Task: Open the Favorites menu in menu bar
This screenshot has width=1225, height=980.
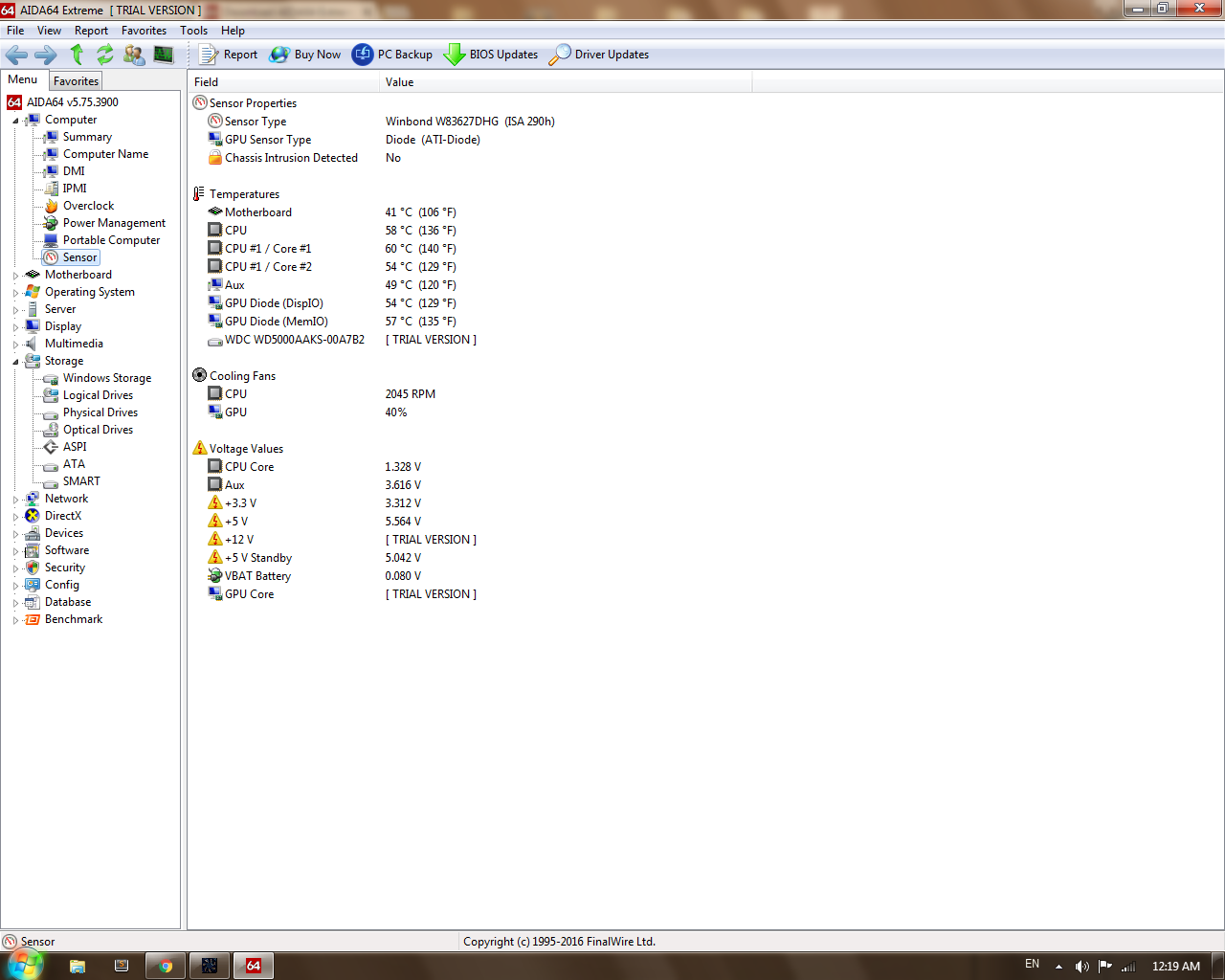Action: coord(144,31)
